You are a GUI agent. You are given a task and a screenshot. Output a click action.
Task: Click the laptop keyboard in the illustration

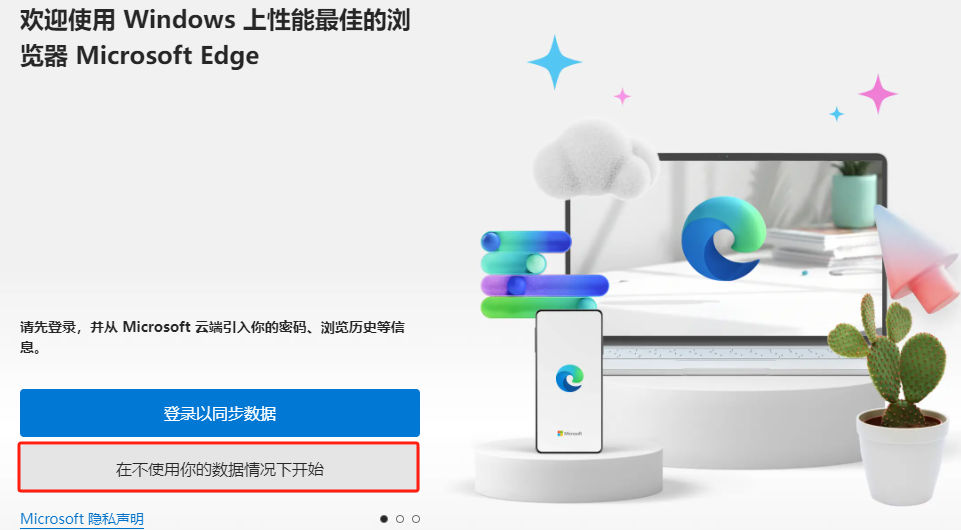tap(723, 353)
